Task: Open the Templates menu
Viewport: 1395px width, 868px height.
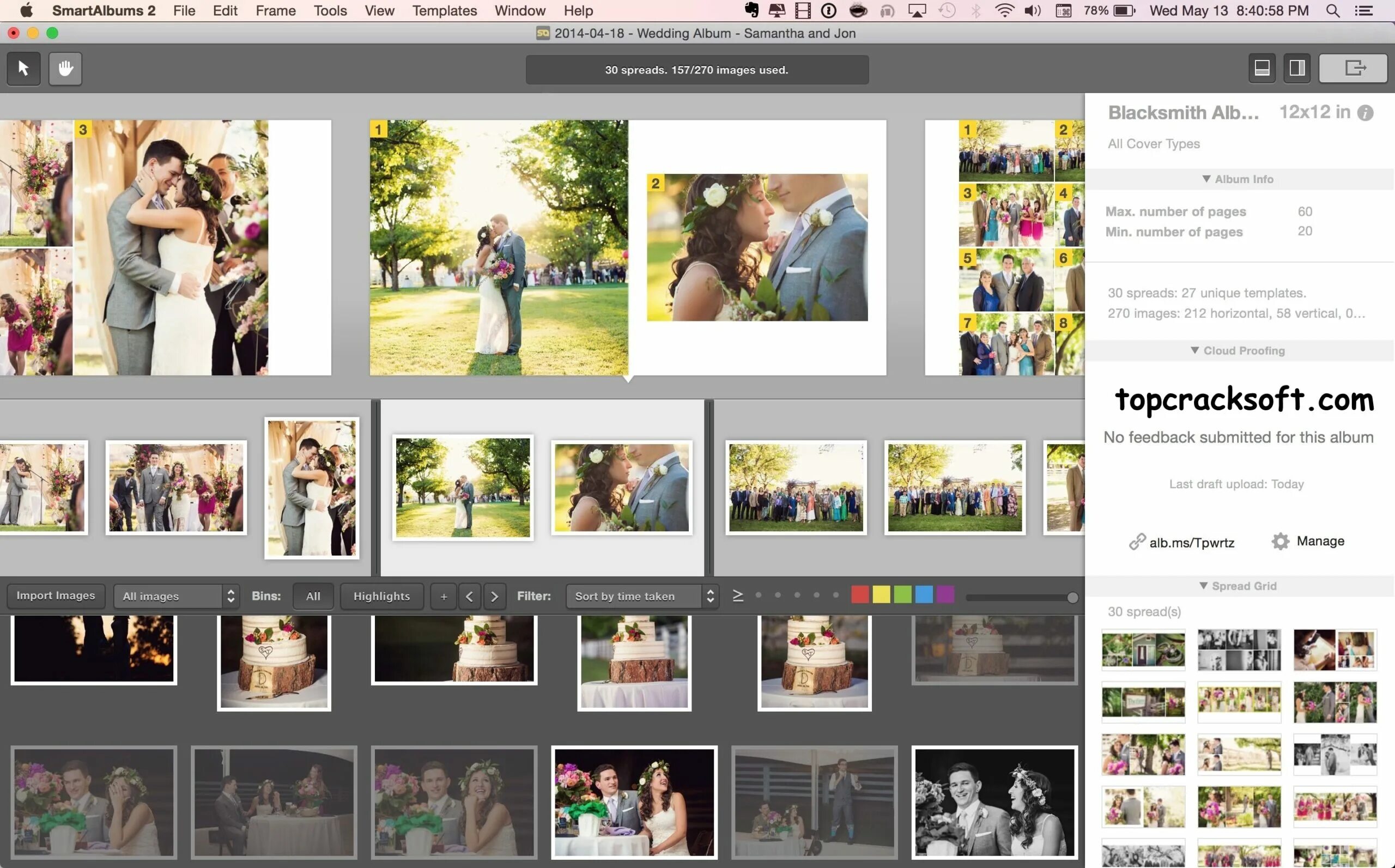Action: [x=444, y=11]
